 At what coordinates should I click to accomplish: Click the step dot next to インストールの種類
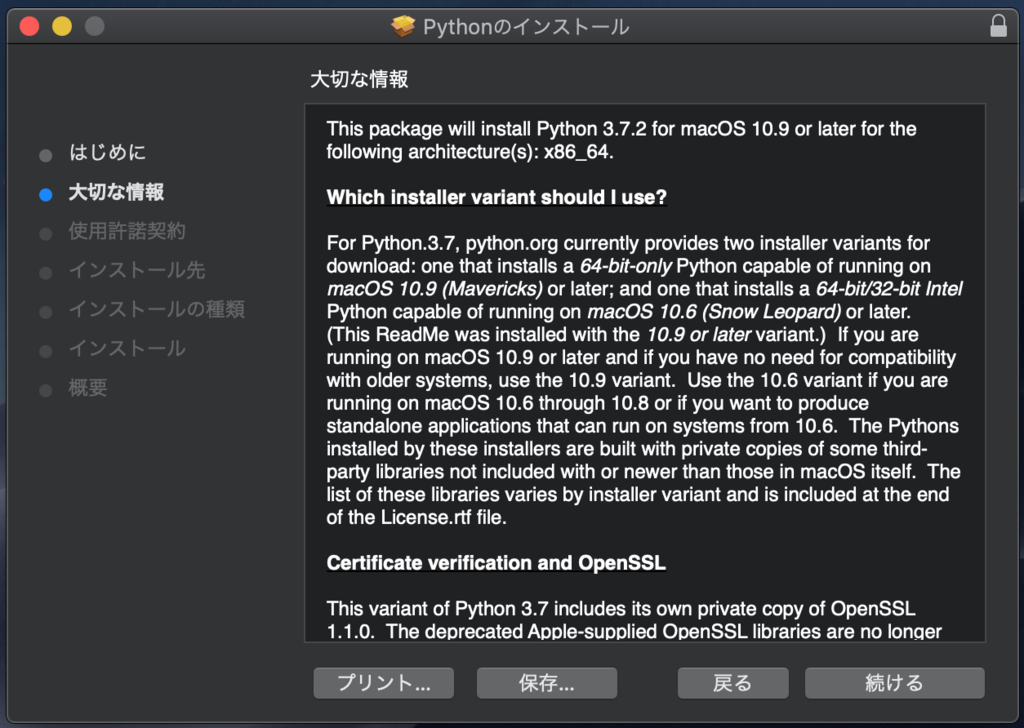[45, 310]
